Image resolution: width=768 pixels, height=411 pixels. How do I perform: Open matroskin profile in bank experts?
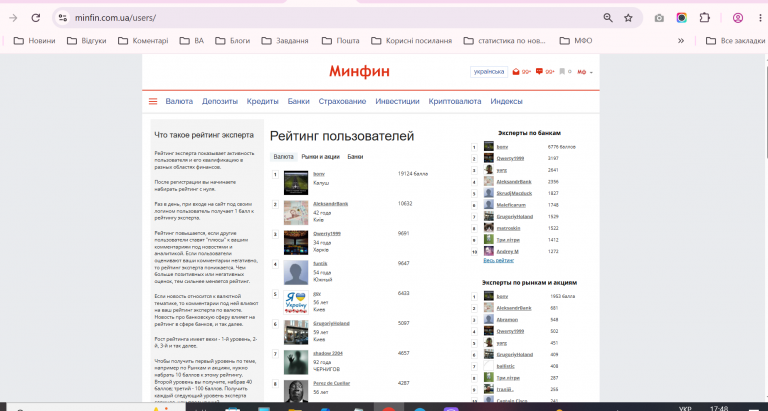(508, 228)
